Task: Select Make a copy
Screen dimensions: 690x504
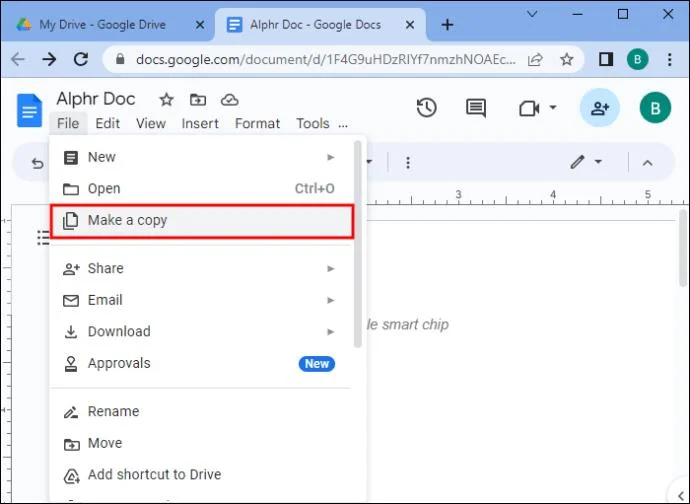Action: tap(202, 221)
